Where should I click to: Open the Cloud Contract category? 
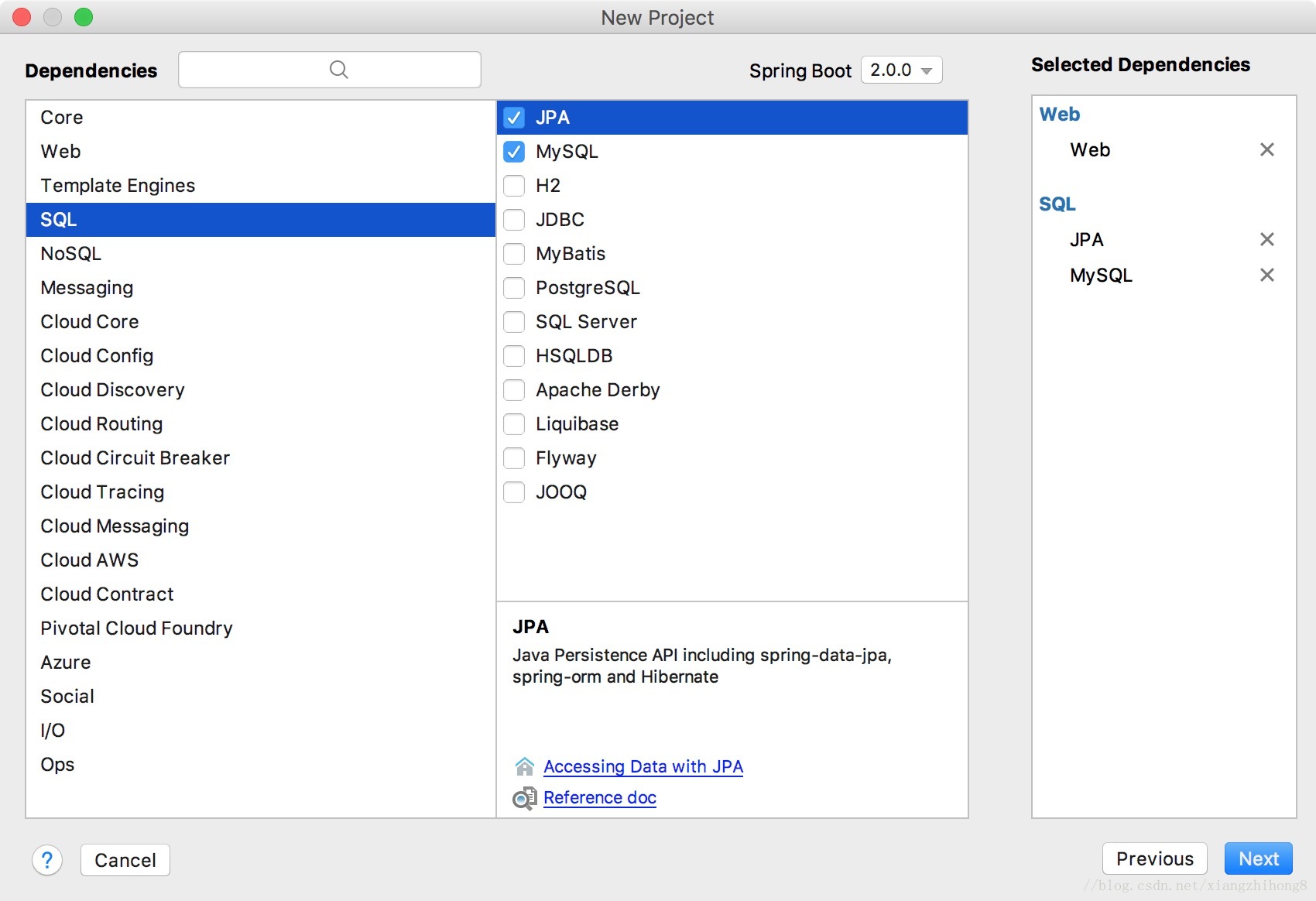tap(260, 594)
